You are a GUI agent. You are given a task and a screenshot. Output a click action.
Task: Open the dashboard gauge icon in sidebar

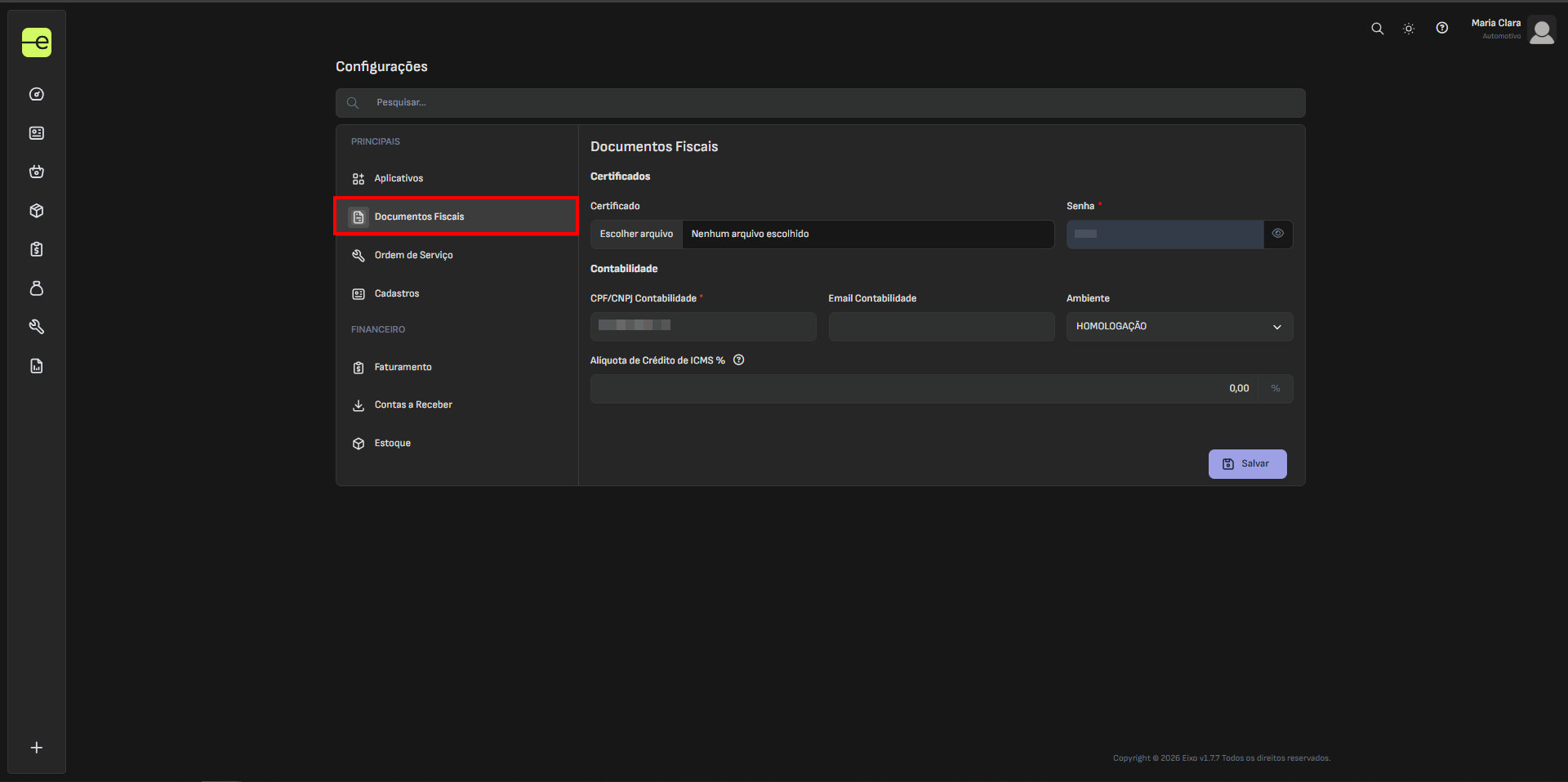click(37, 94)
